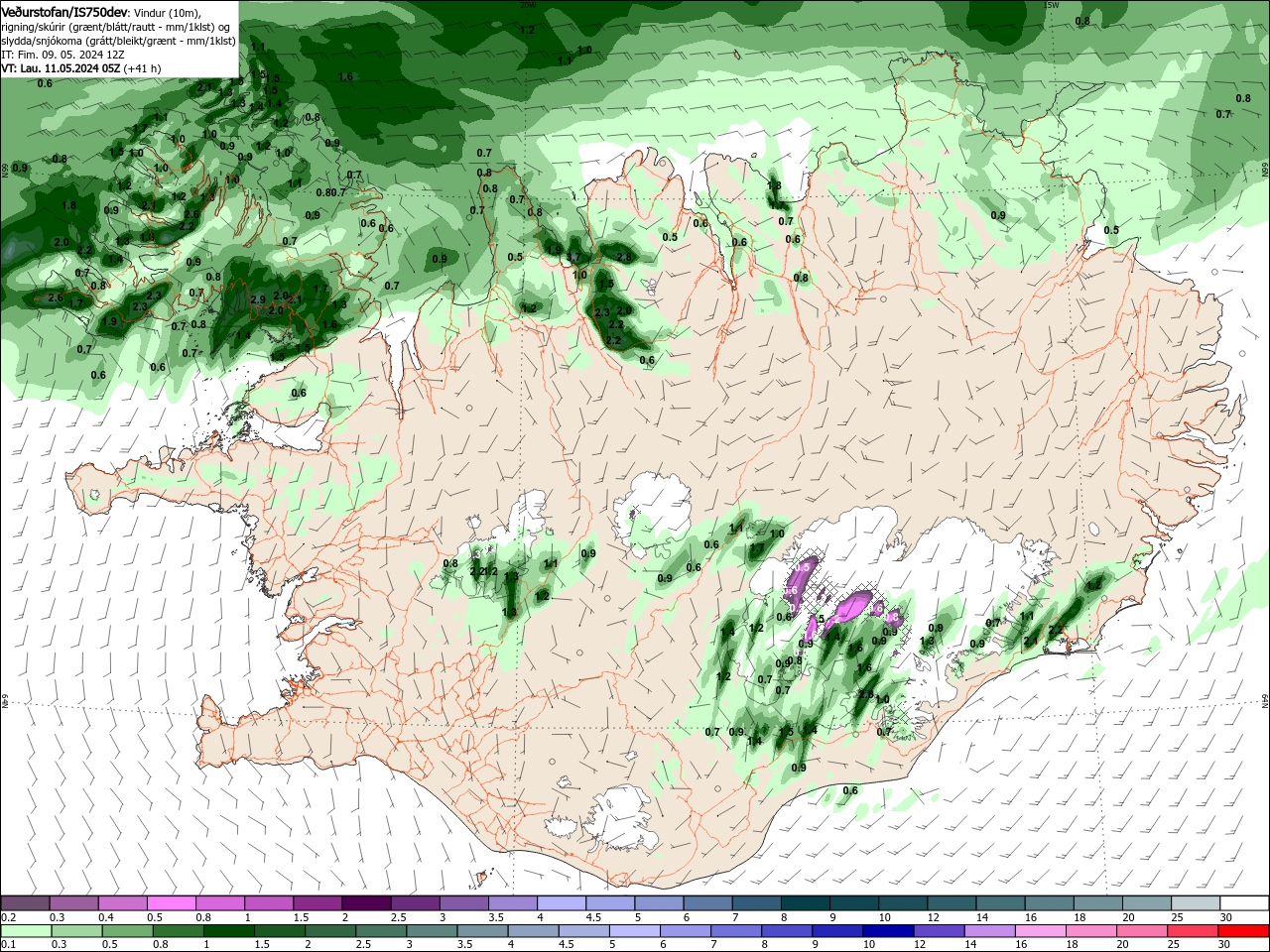Click the 3.7 precipitation value on the map
The height and width of the screenshot is (952, 1270).
click(x=572, y=258)
